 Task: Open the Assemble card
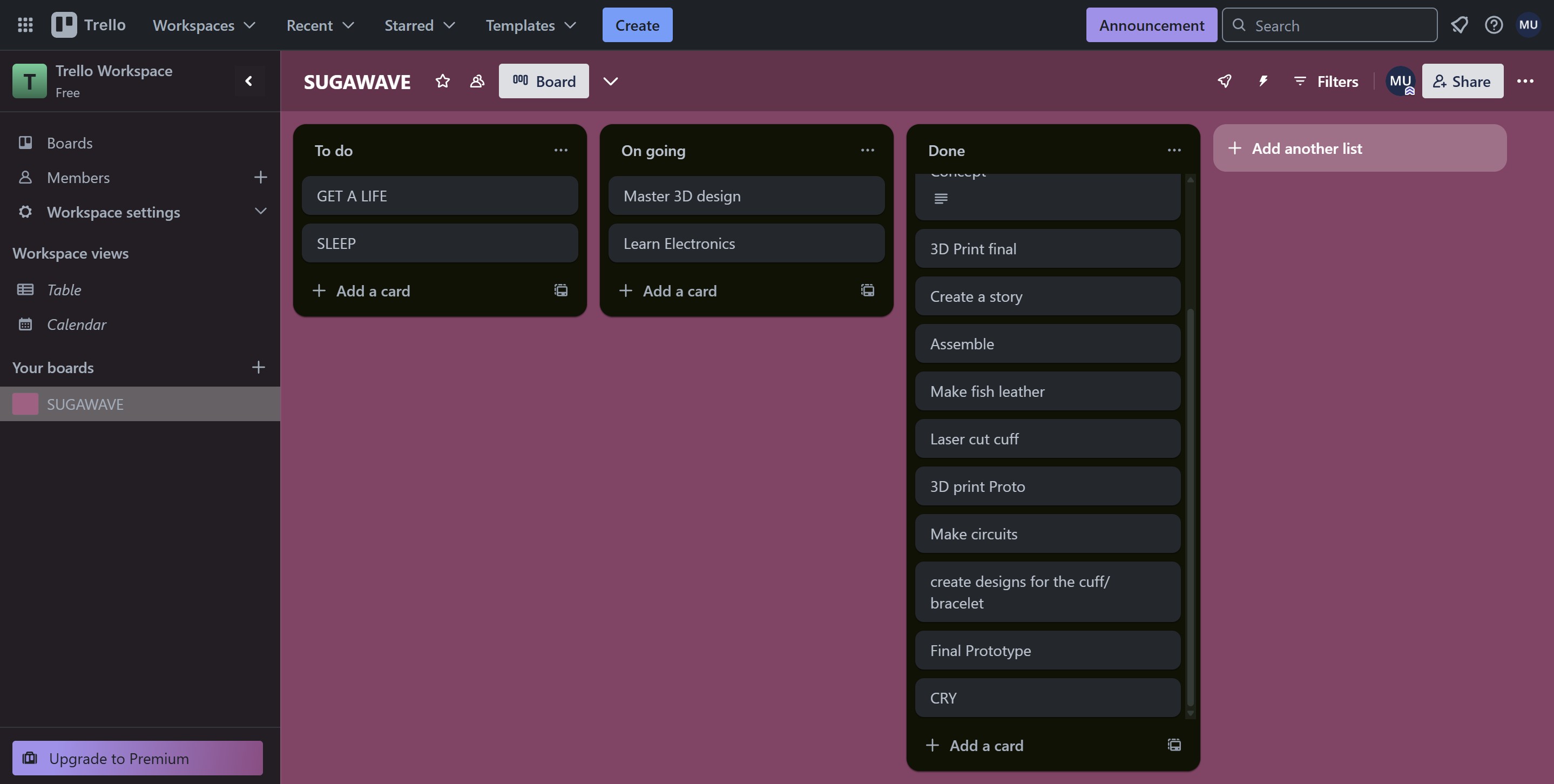click(1048, 344)
